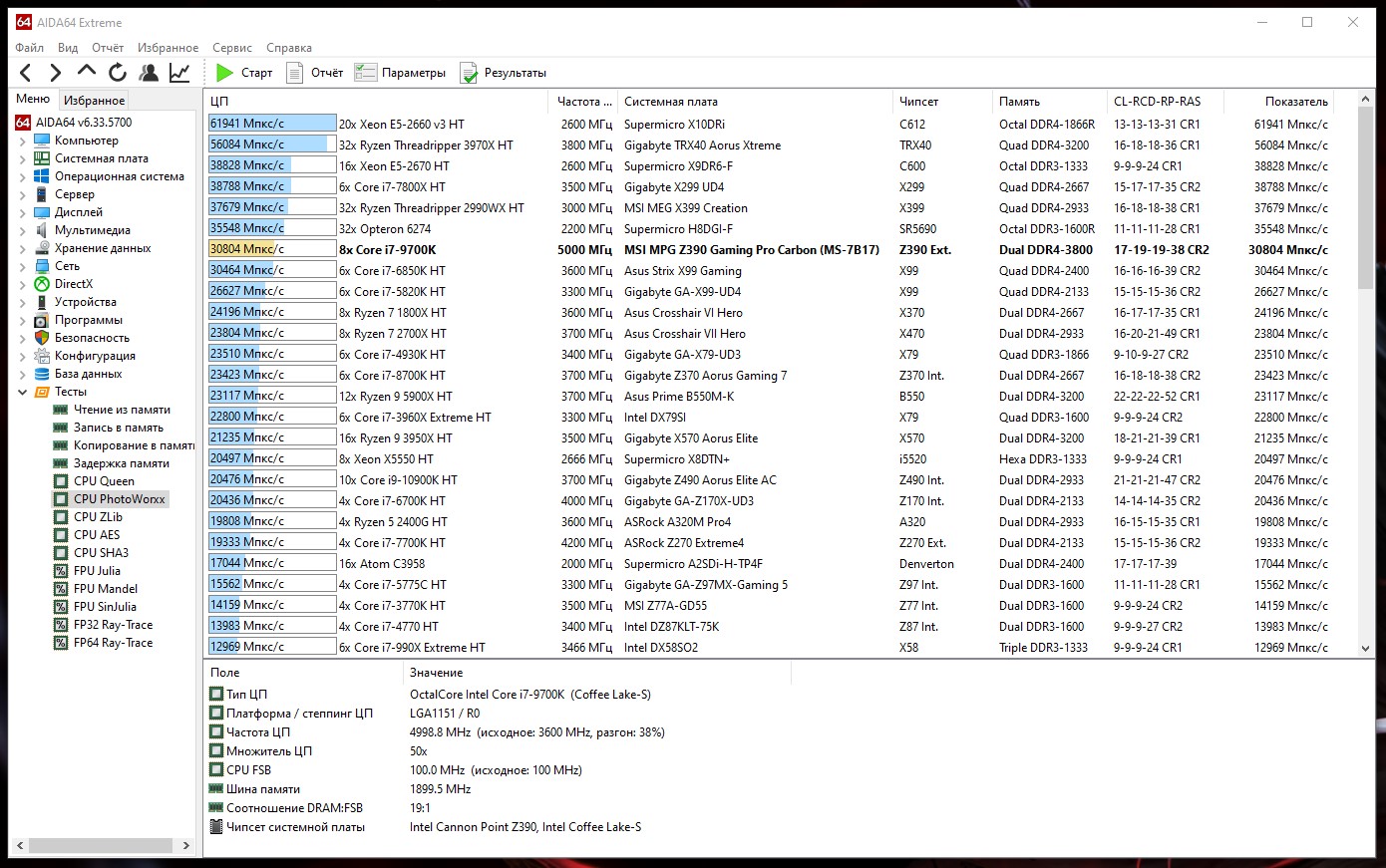The width and height of the screenshot is (1386, 868).
Task: Open the Параметры toolbar button
Action: 401,73
